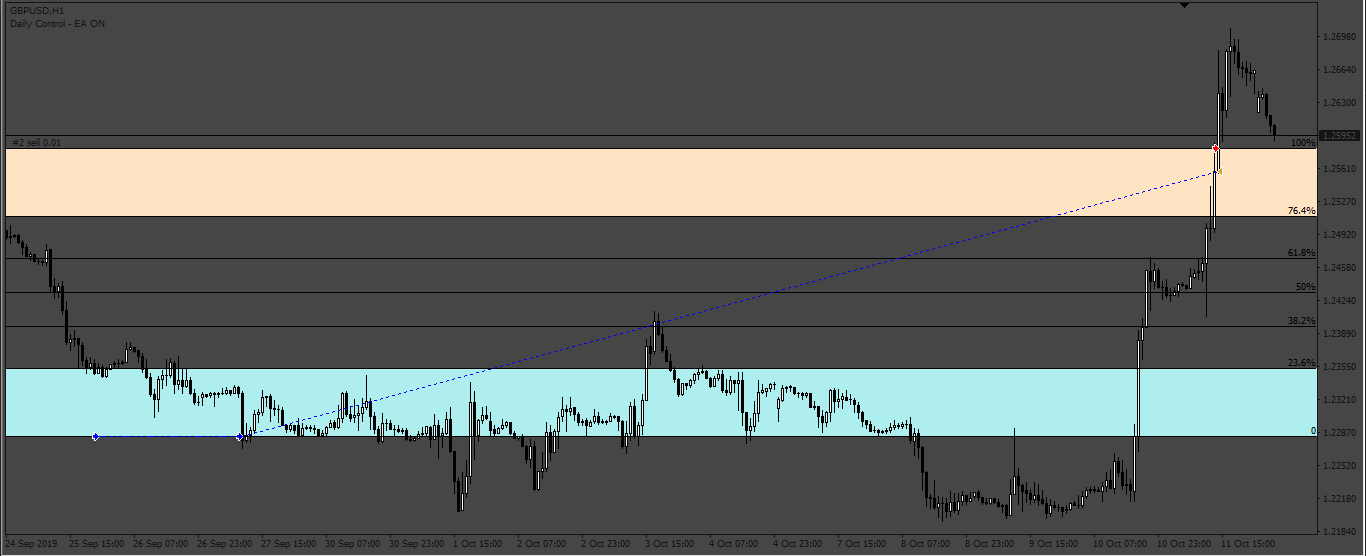Select the peach rectangle zone
The height and width of the screenshot is (556, 1366).
point(660,182)
